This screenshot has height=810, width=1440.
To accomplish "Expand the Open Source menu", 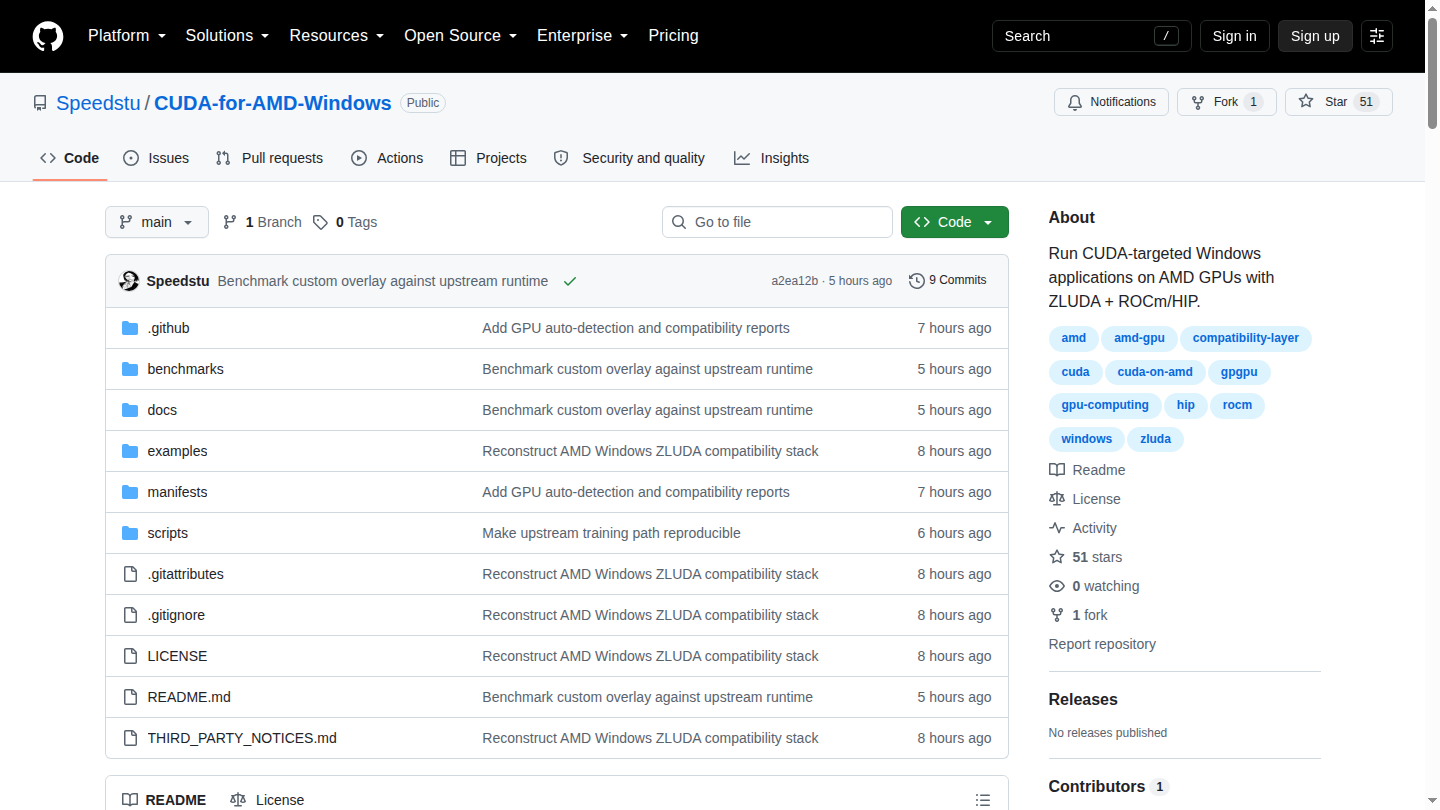I will [460, 35].
